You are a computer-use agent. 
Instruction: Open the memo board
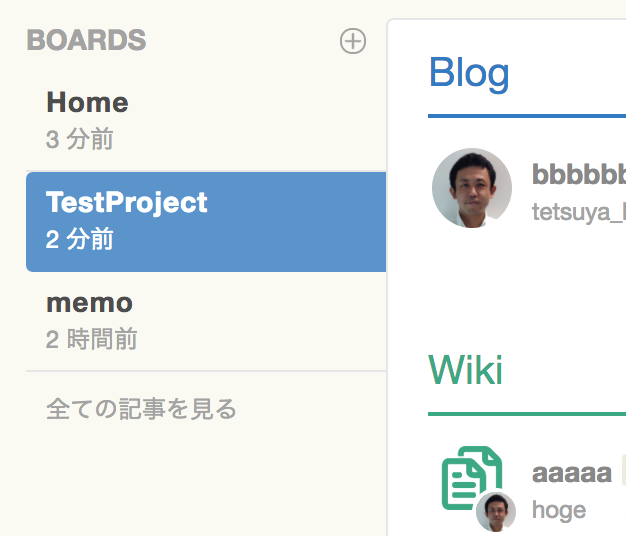coord(206,322)
